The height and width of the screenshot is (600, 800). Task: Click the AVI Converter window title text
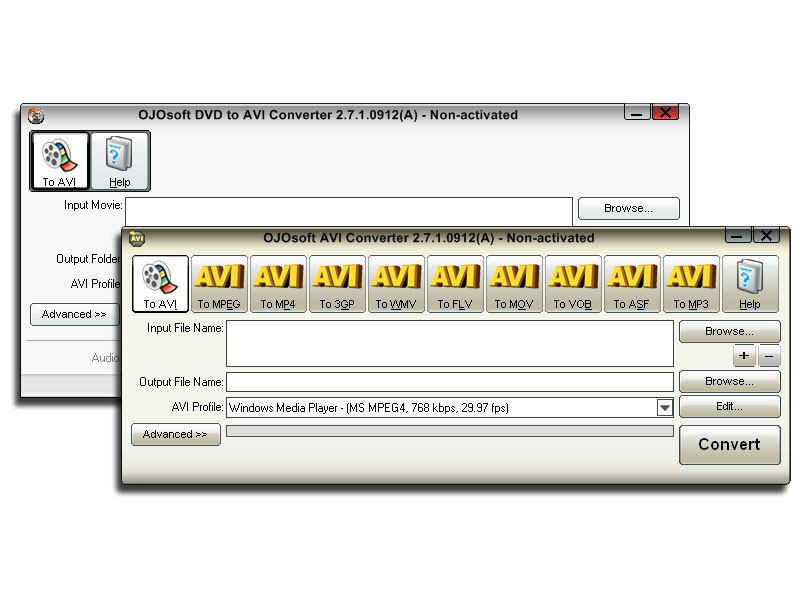429,238
